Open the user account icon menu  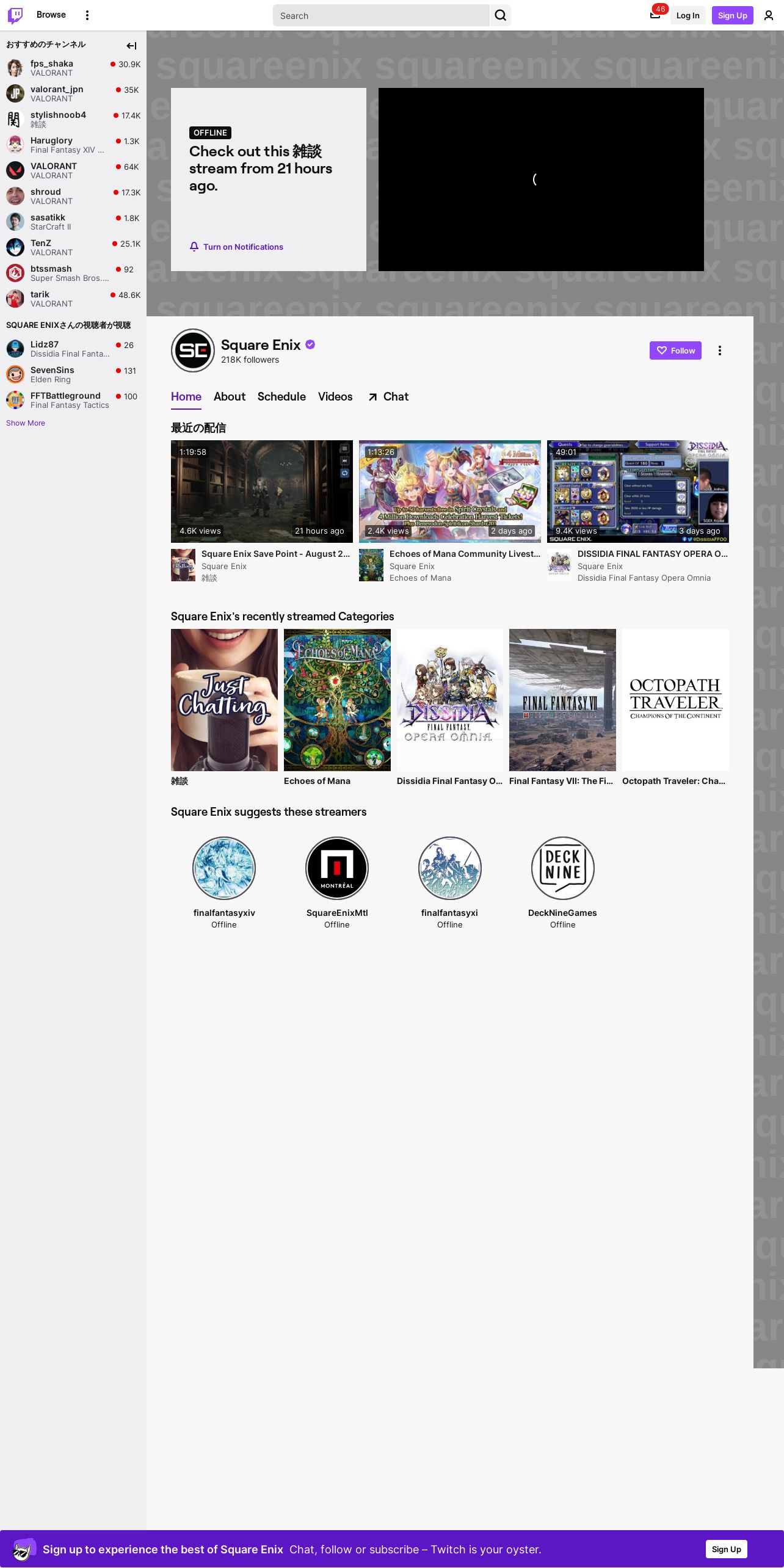tap(769, 15)
